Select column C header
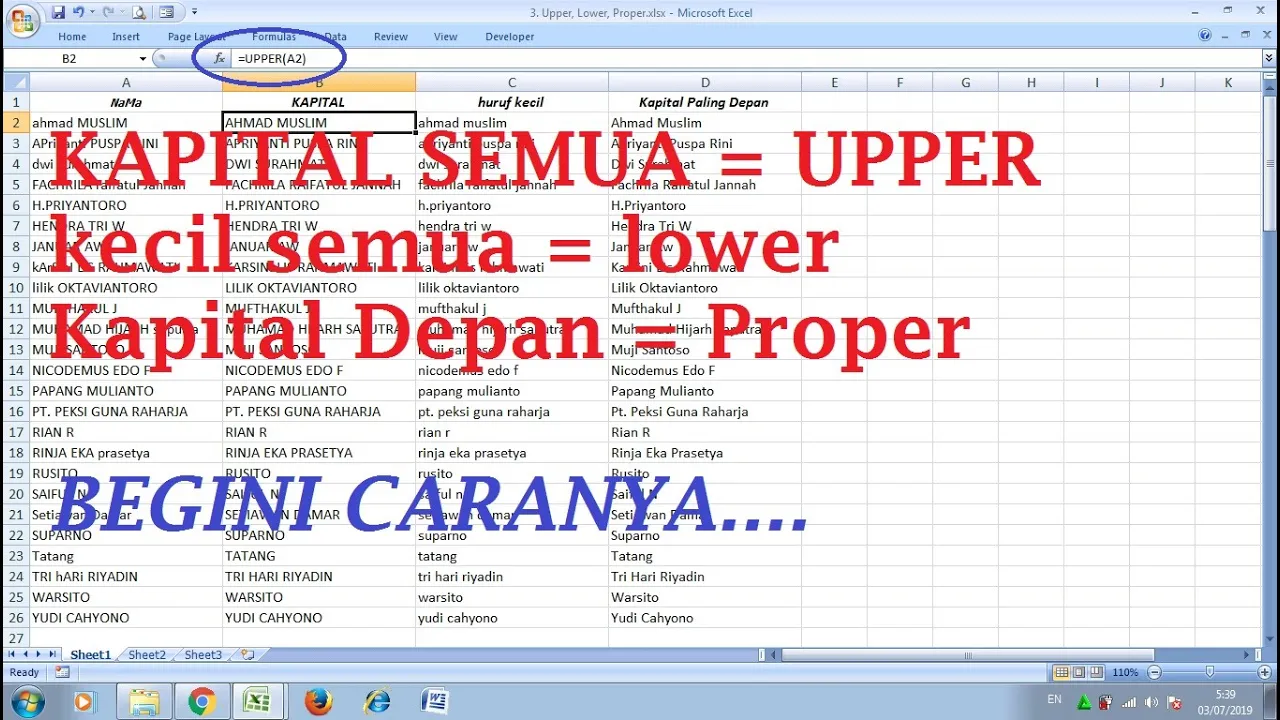 pyautogui.click(x=512, y=83)
